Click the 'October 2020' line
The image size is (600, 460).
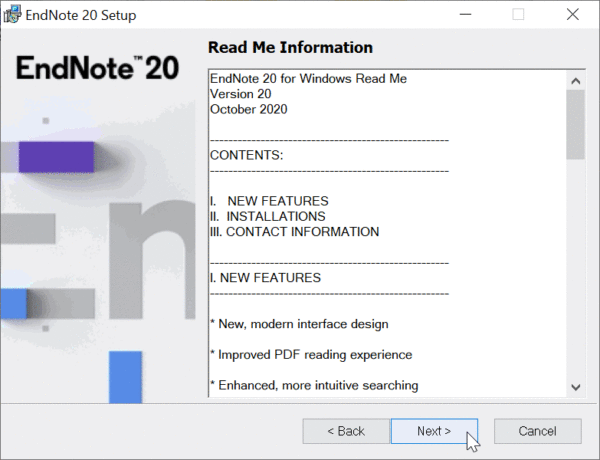click(x=249, y=109)
